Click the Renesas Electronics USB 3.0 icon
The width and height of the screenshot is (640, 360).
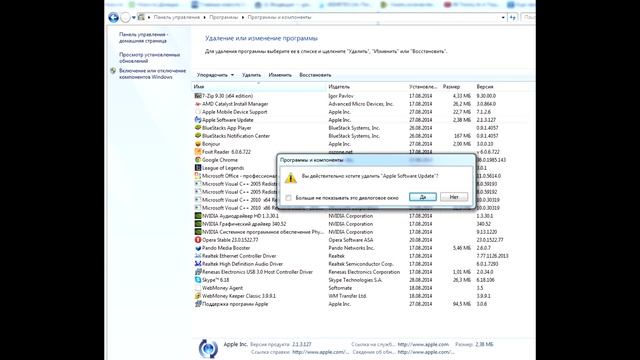click(x=198, y=272)
